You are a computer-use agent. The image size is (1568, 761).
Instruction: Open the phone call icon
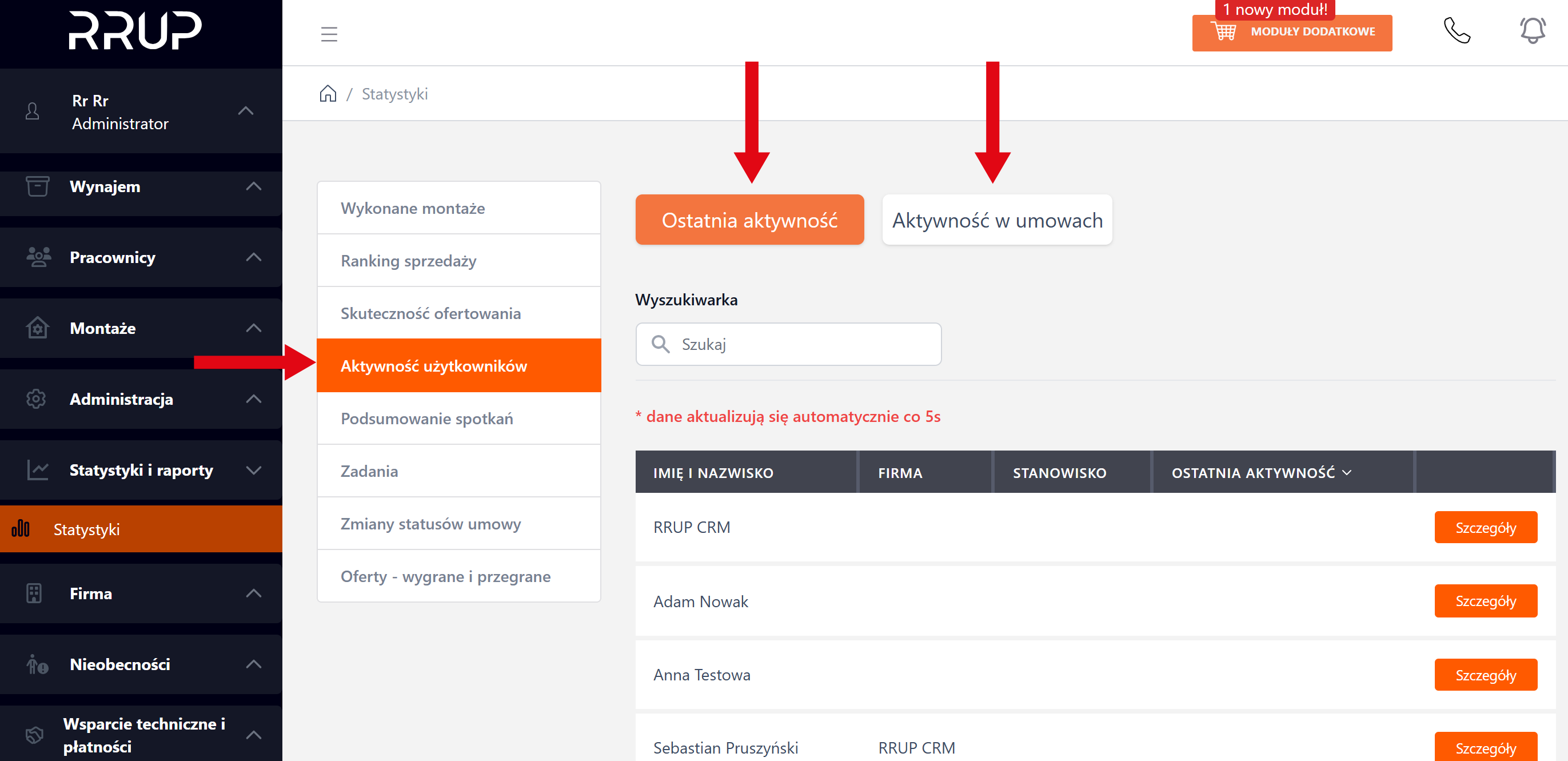click(x=1457, y=30)
